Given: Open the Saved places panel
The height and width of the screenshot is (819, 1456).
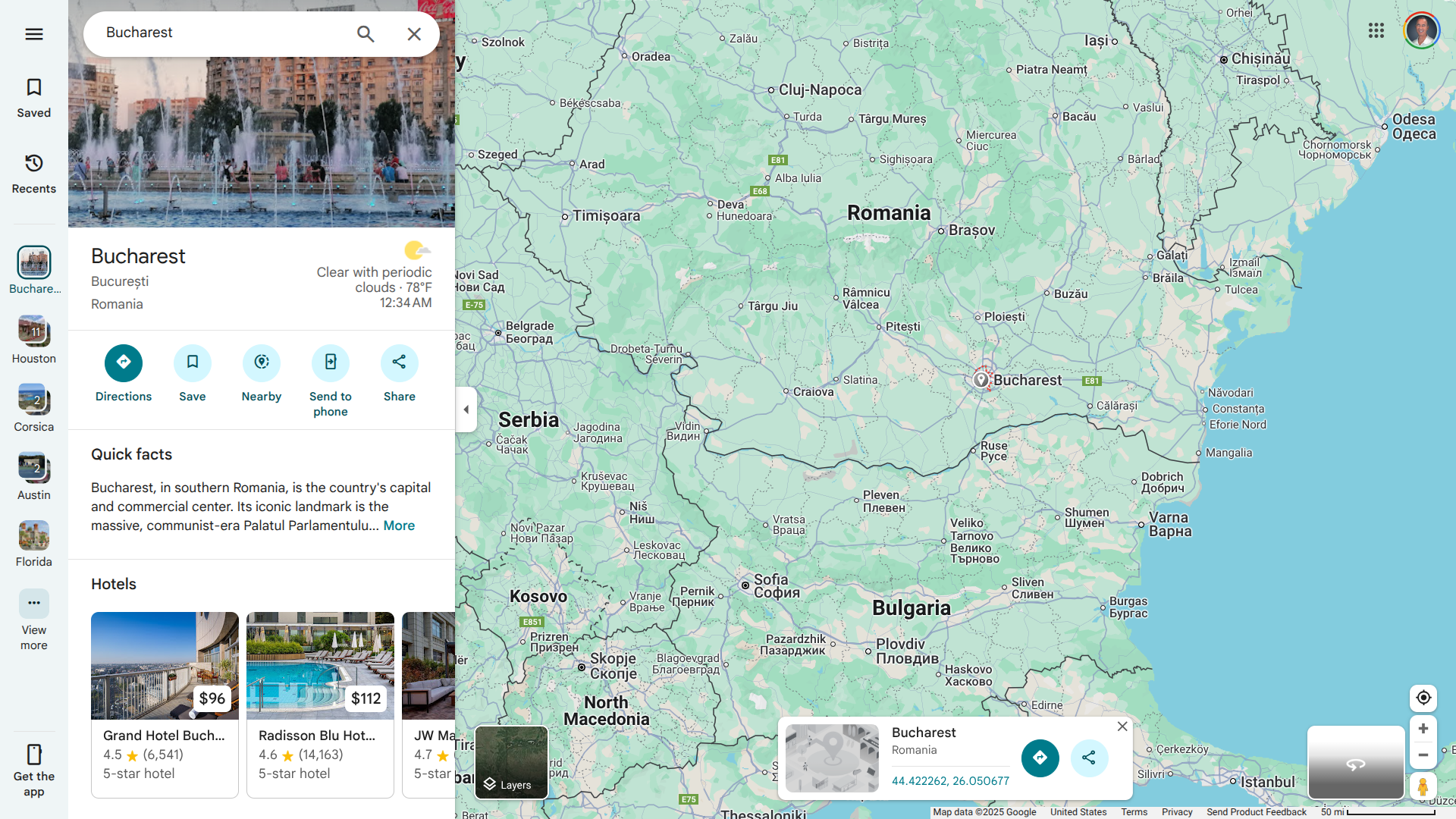Looking at the screenshot, I should coord(33,98).
